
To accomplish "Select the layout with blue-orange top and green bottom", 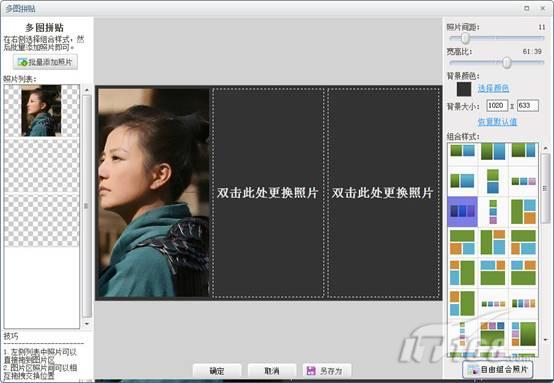I will 493,272.
